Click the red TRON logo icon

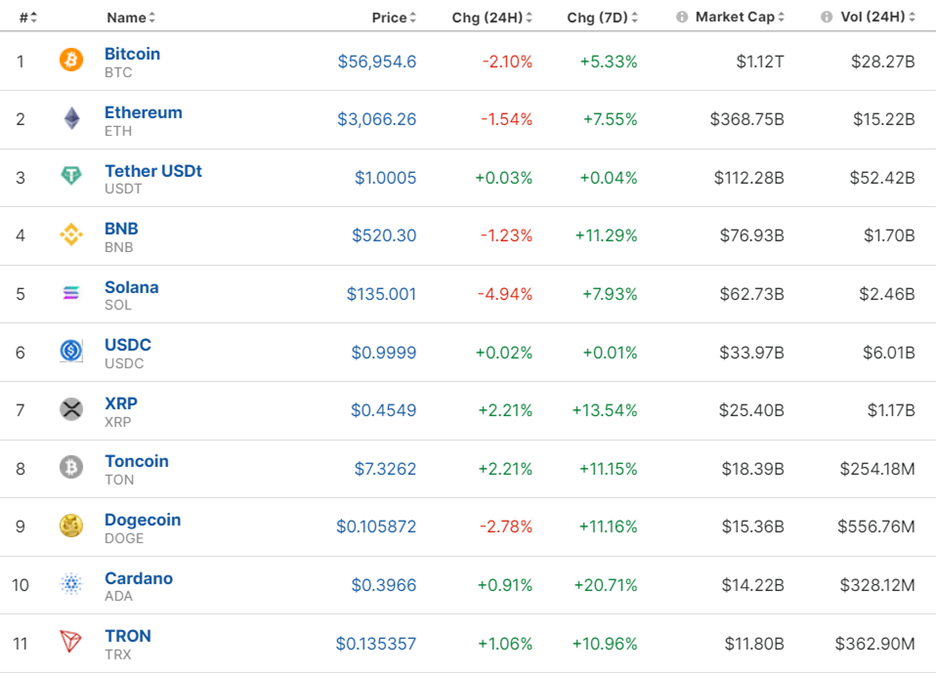70,642
